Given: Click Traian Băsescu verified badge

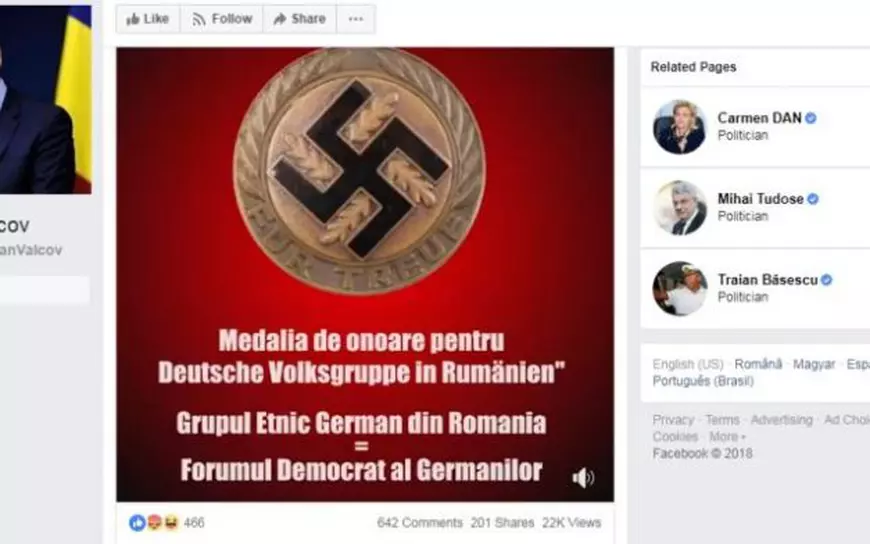Looking at the screenshot, I should [827, 280].
